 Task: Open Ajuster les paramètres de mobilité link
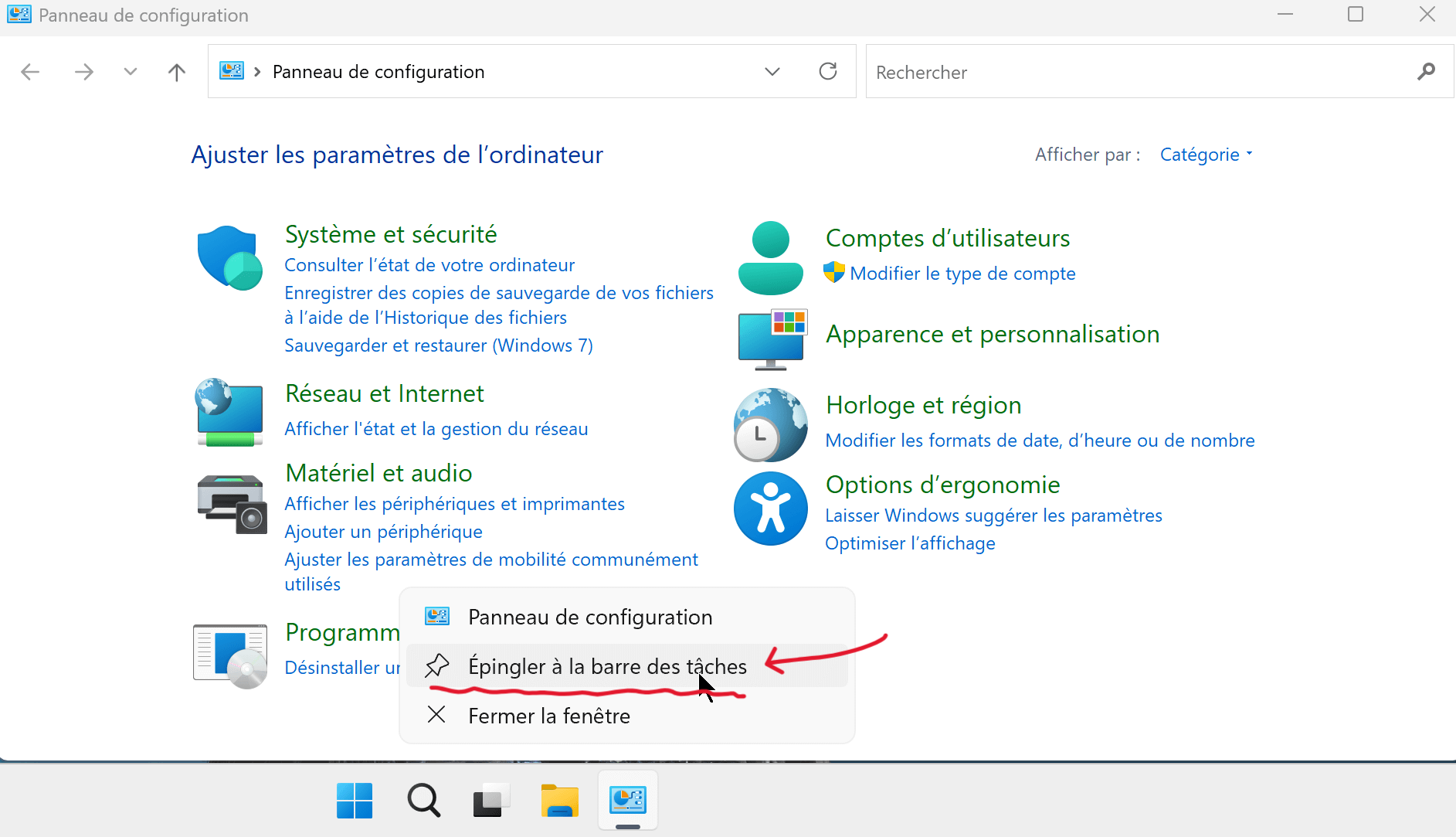click(x=491, y=572)
